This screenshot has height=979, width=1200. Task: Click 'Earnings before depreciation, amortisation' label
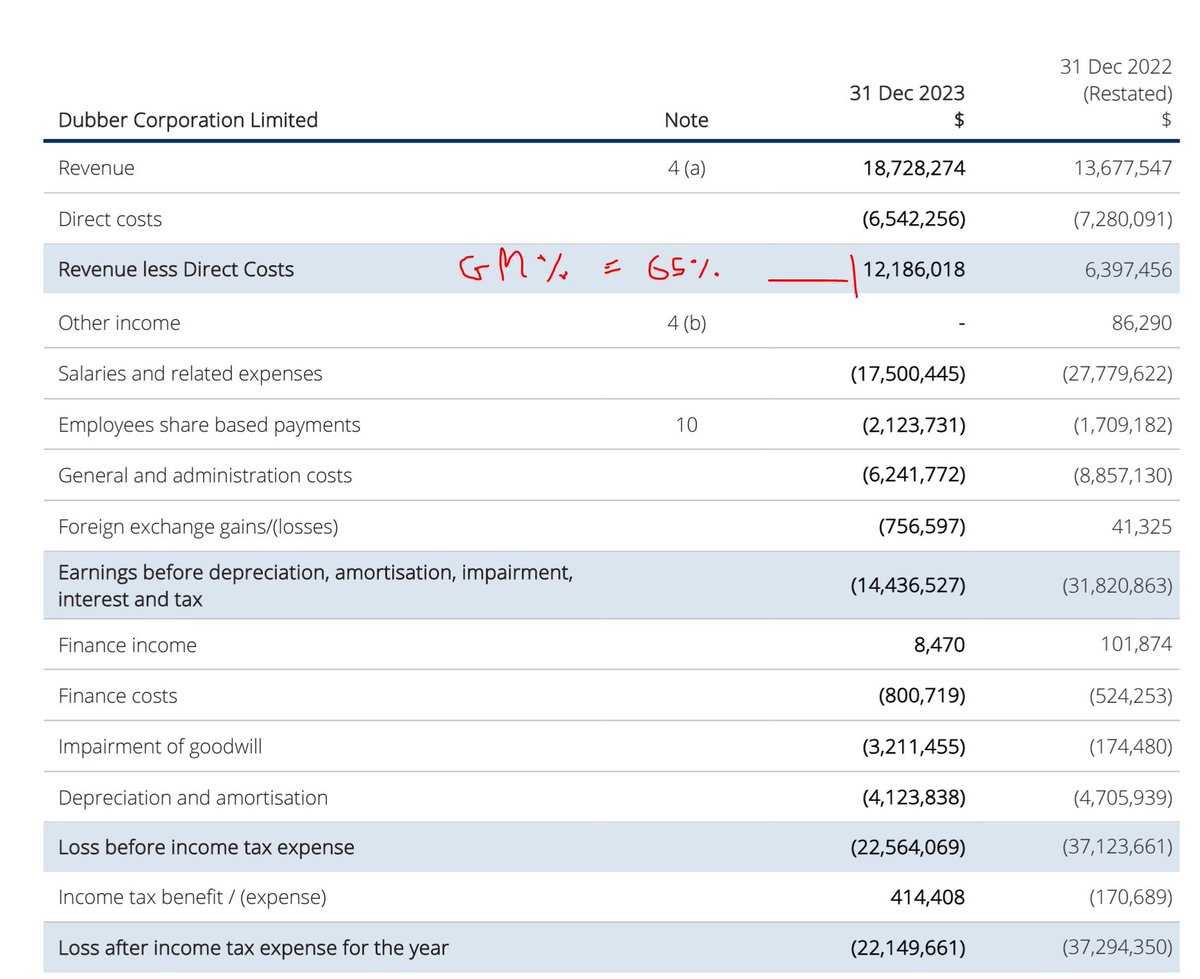(x=316, y=585)
